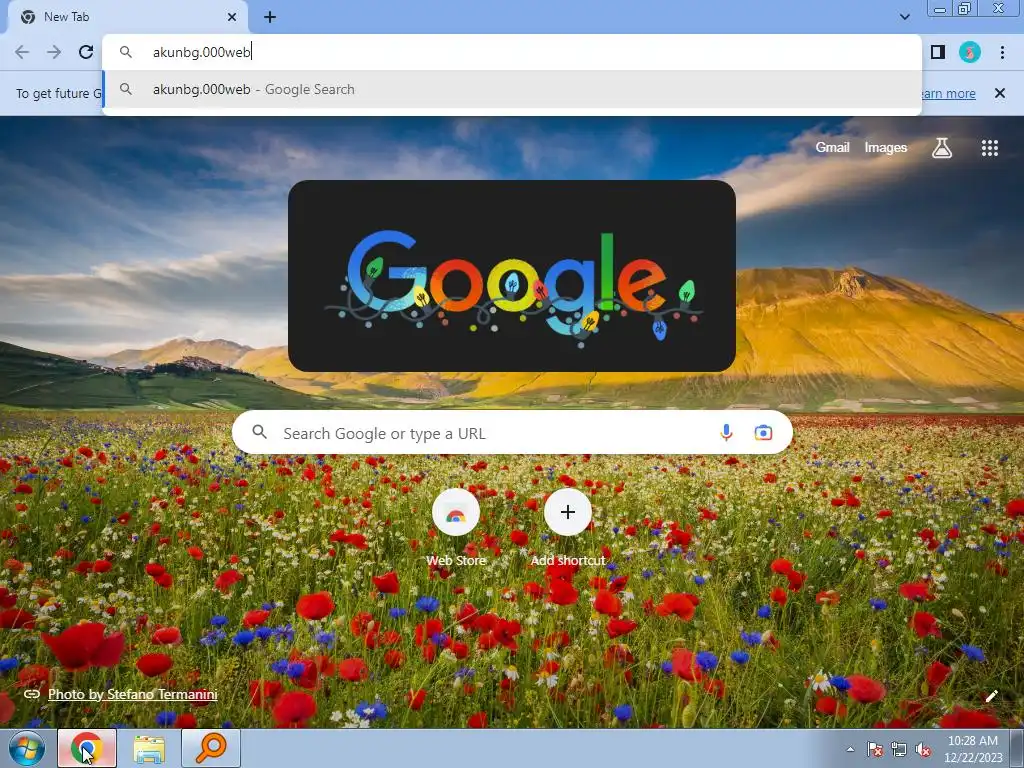1024x768 pixels.
Task: Open Photo by Stefano Termanini link
Action: [133, 694]
